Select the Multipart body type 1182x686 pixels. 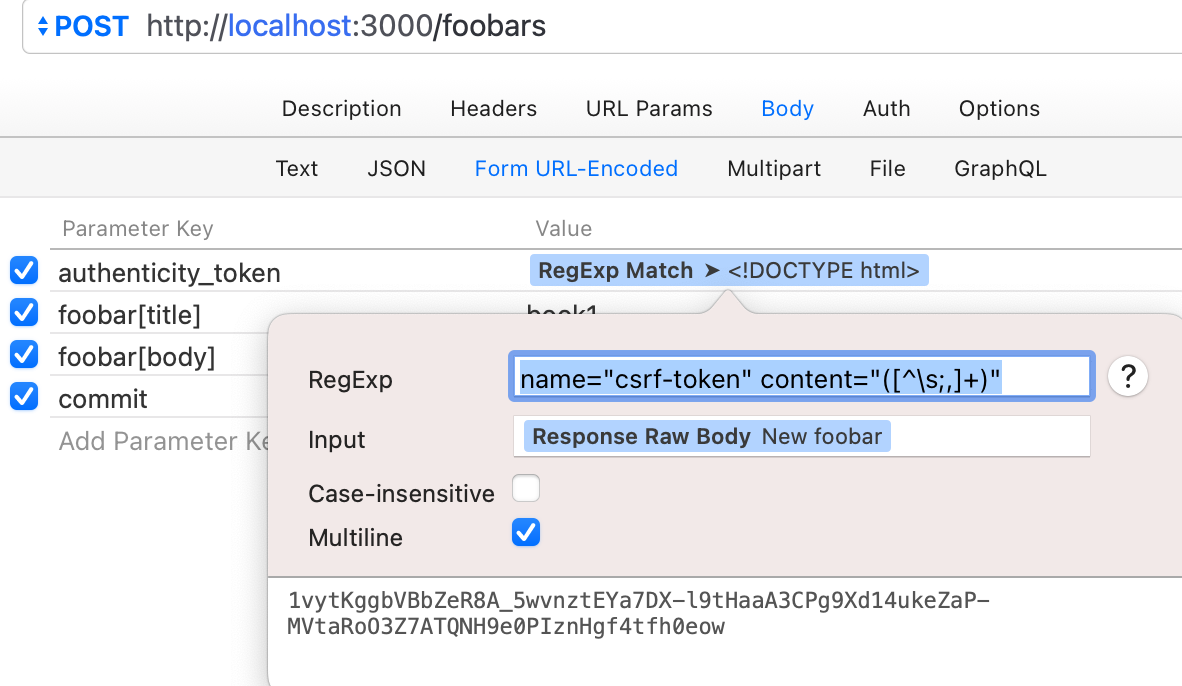pyautogui.click(x=774, y=169)
